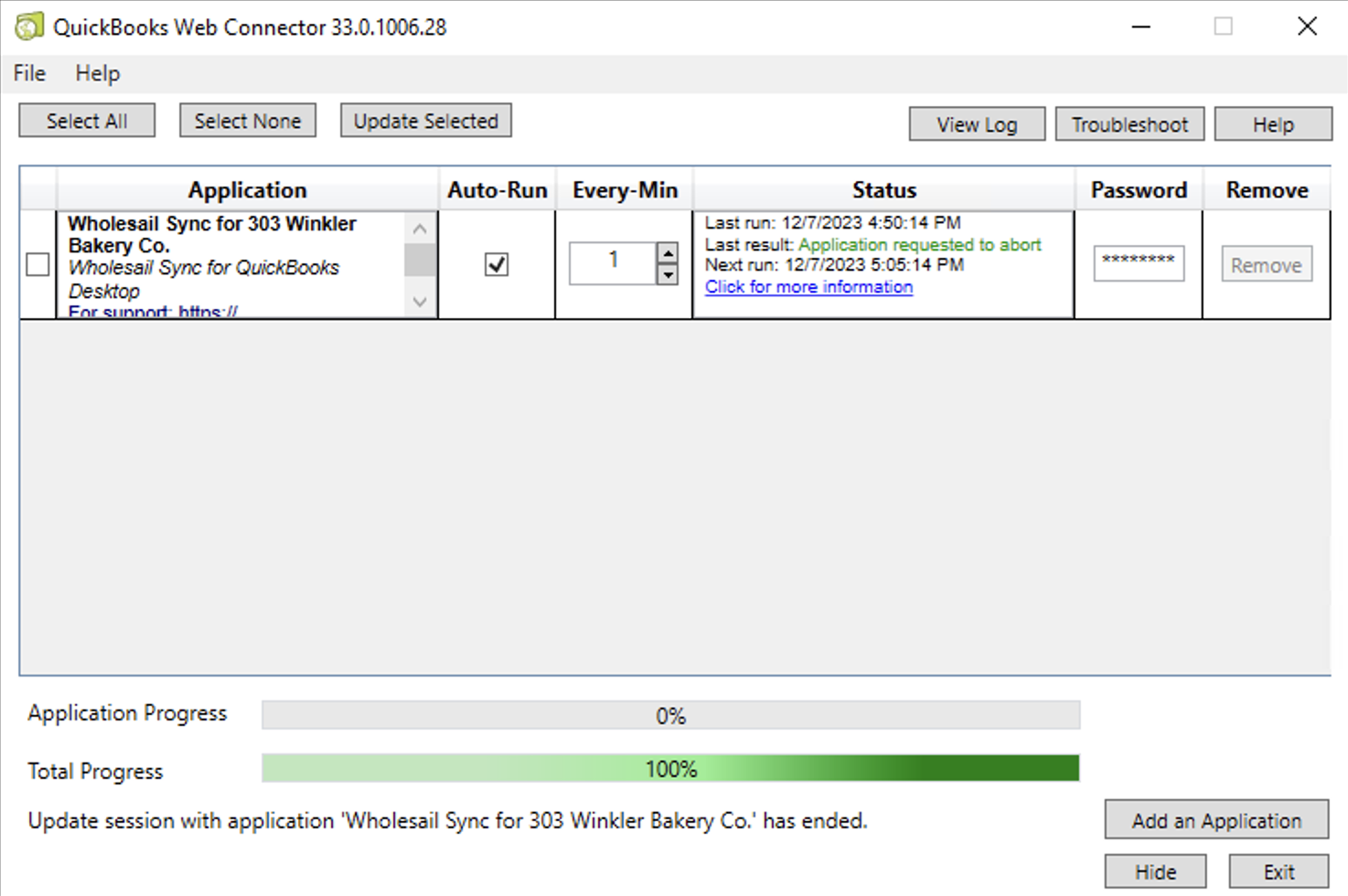This screenshot has width=1348, height=896.
Task: Open the View Log window
Action: [976, 123]
